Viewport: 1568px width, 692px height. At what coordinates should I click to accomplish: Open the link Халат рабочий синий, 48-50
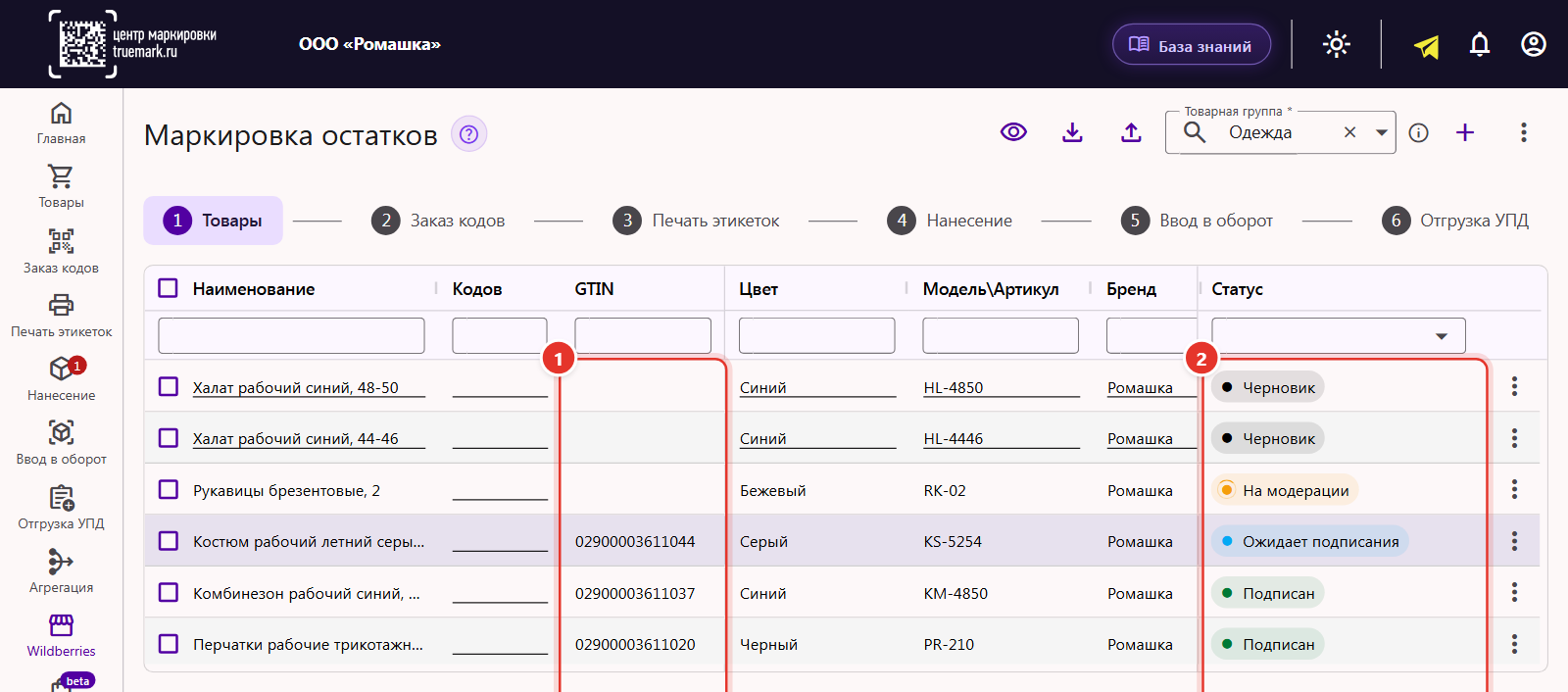(296, 388)
